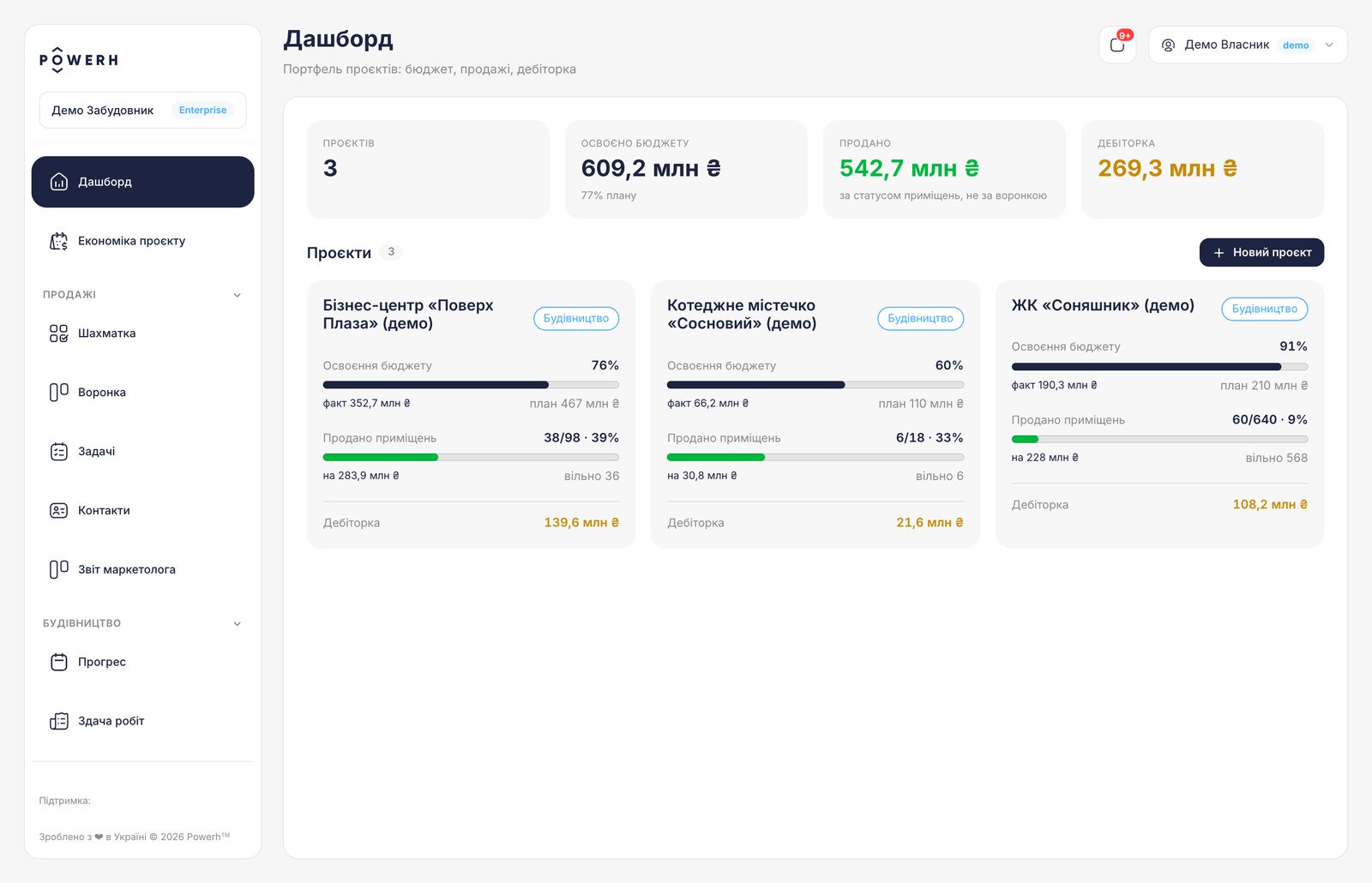This screenshot has height=883, width=1372.
Task: Open the Дашборд home icon
Action: (59, 182)
